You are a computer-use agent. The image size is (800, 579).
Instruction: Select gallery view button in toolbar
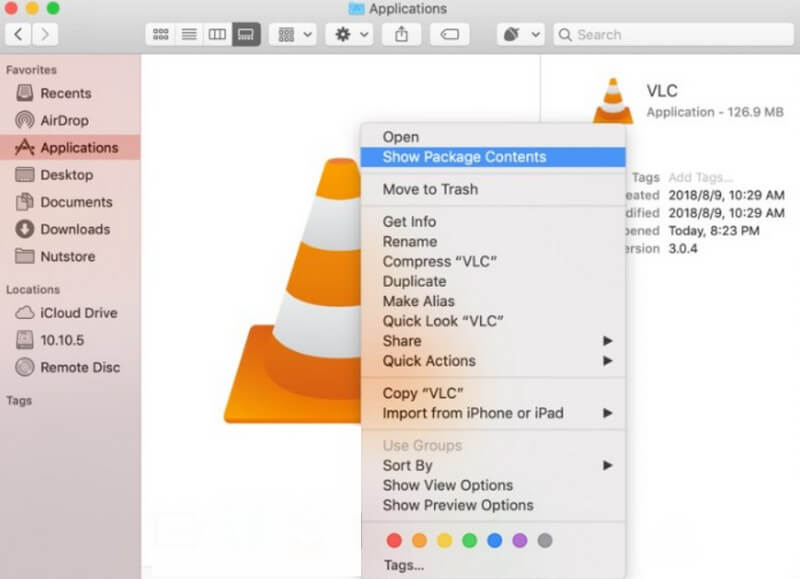(x=244, y=34)
